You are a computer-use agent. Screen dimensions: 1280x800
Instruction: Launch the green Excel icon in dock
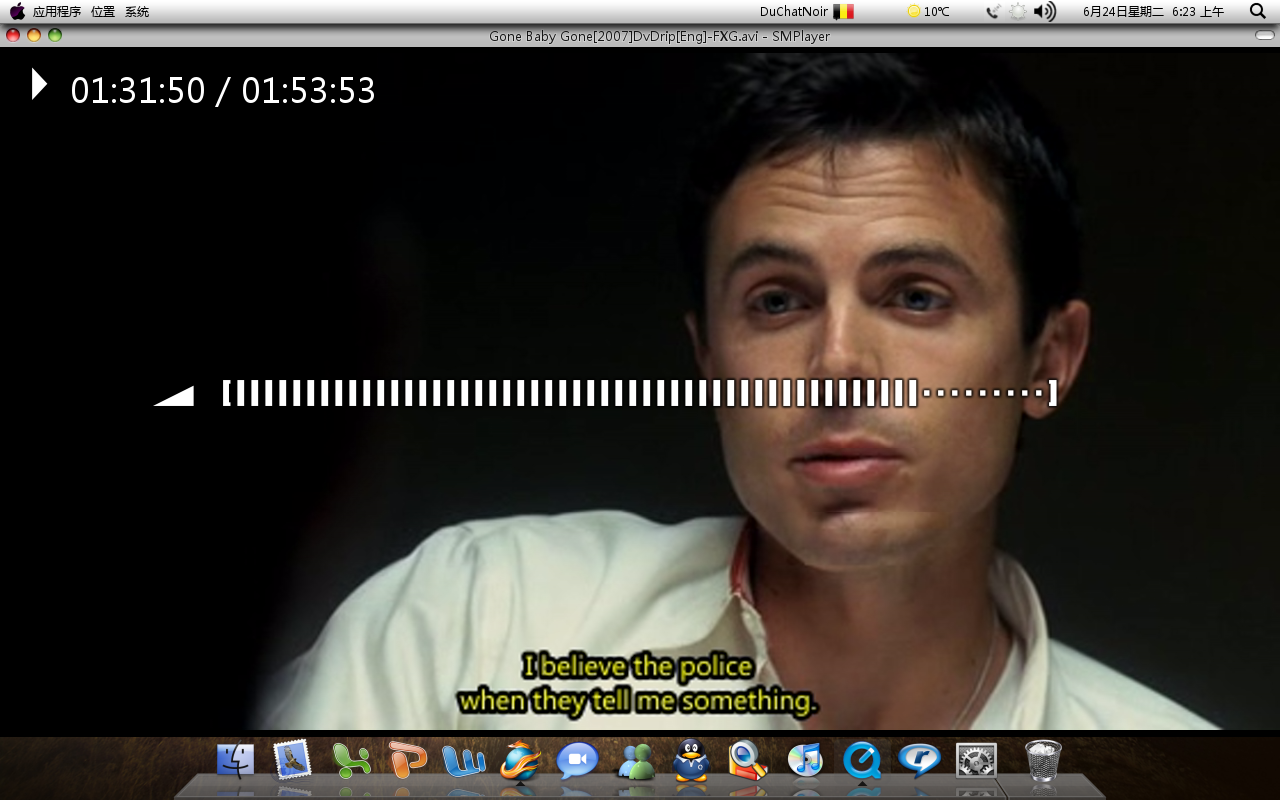(x=351, y=760)
